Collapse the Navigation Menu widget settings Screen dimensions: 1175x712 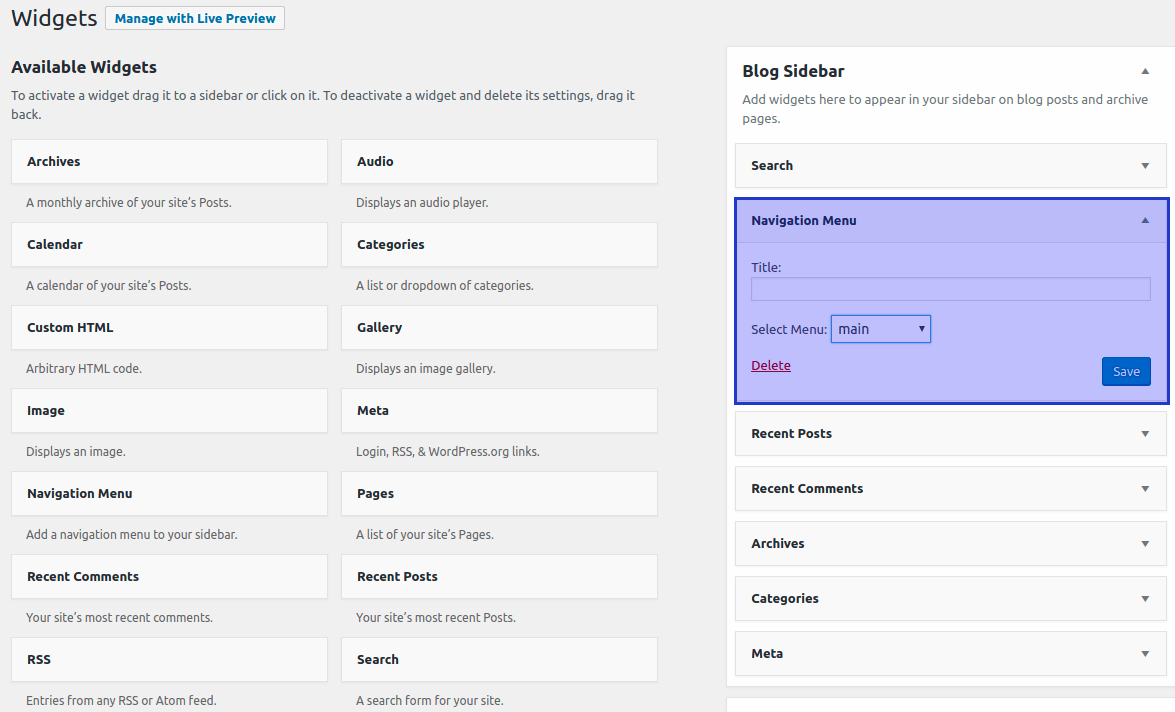[x=1144, y=220]
